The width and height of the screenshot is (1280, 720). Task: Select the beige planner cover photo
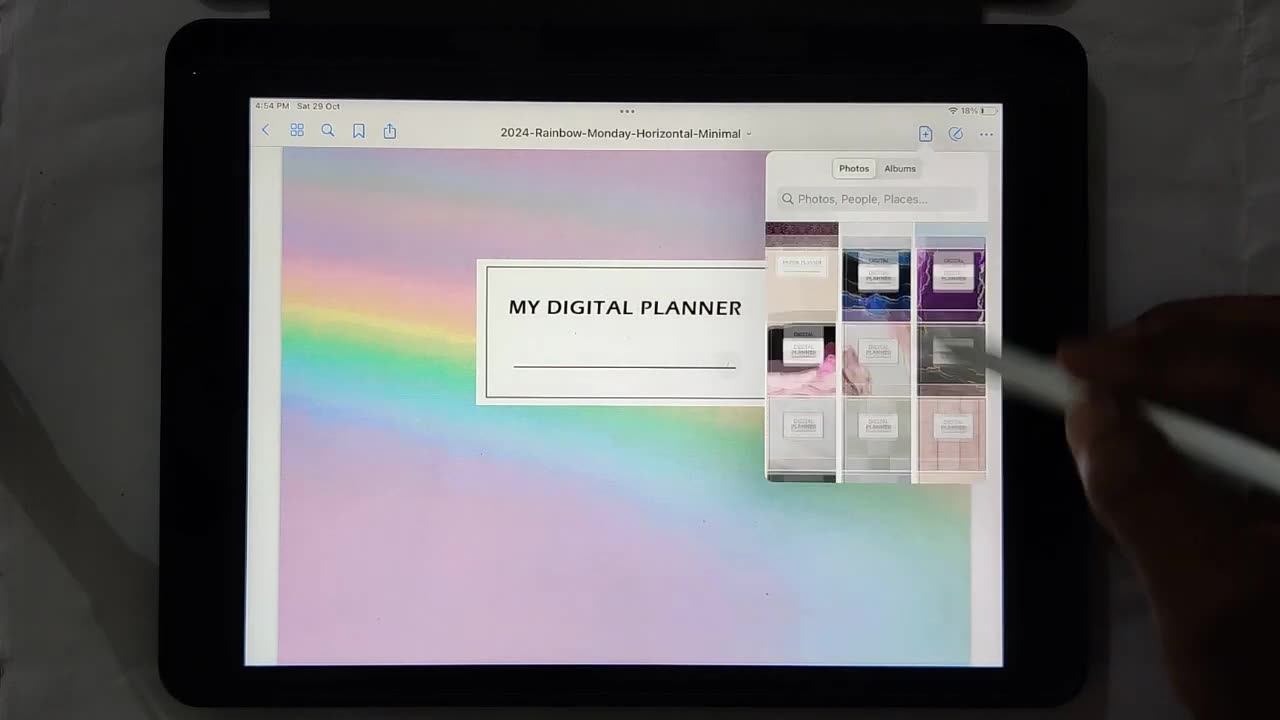click(801, 284)
